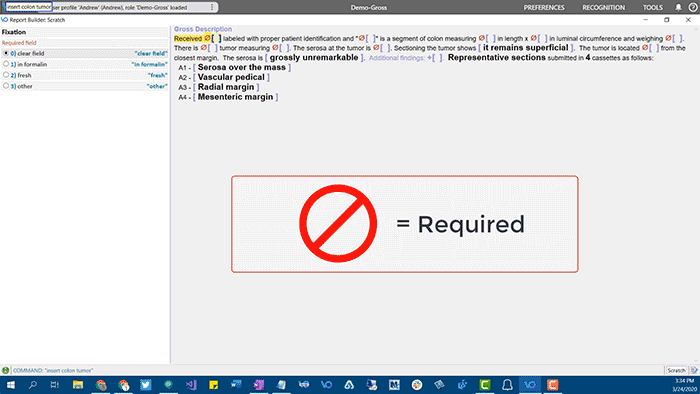700x394 pixels.
Task: Click the 'Gross Description' heading
Action: tap(203, 29)
